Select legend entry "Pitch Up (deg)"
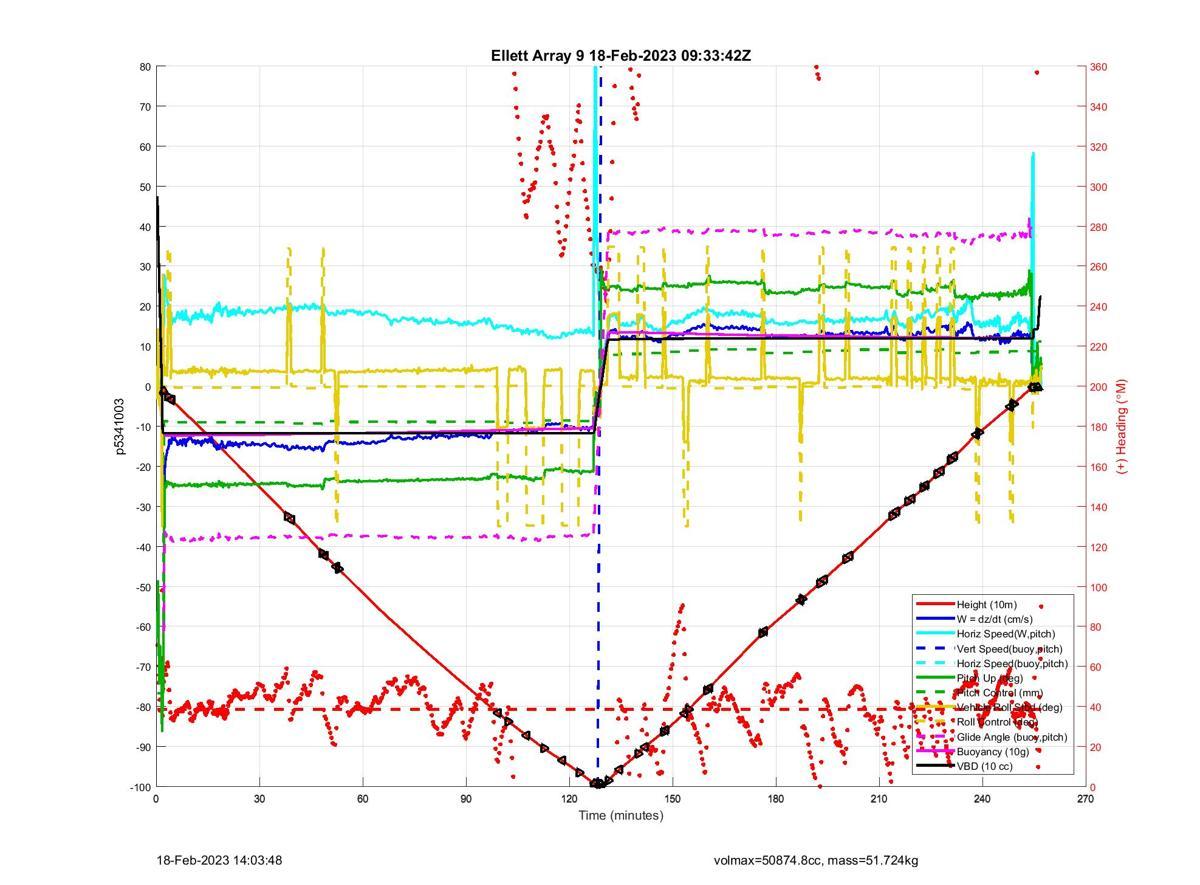Image resolution: width=1200 pixels, height=885 pixels. [989, 678]
